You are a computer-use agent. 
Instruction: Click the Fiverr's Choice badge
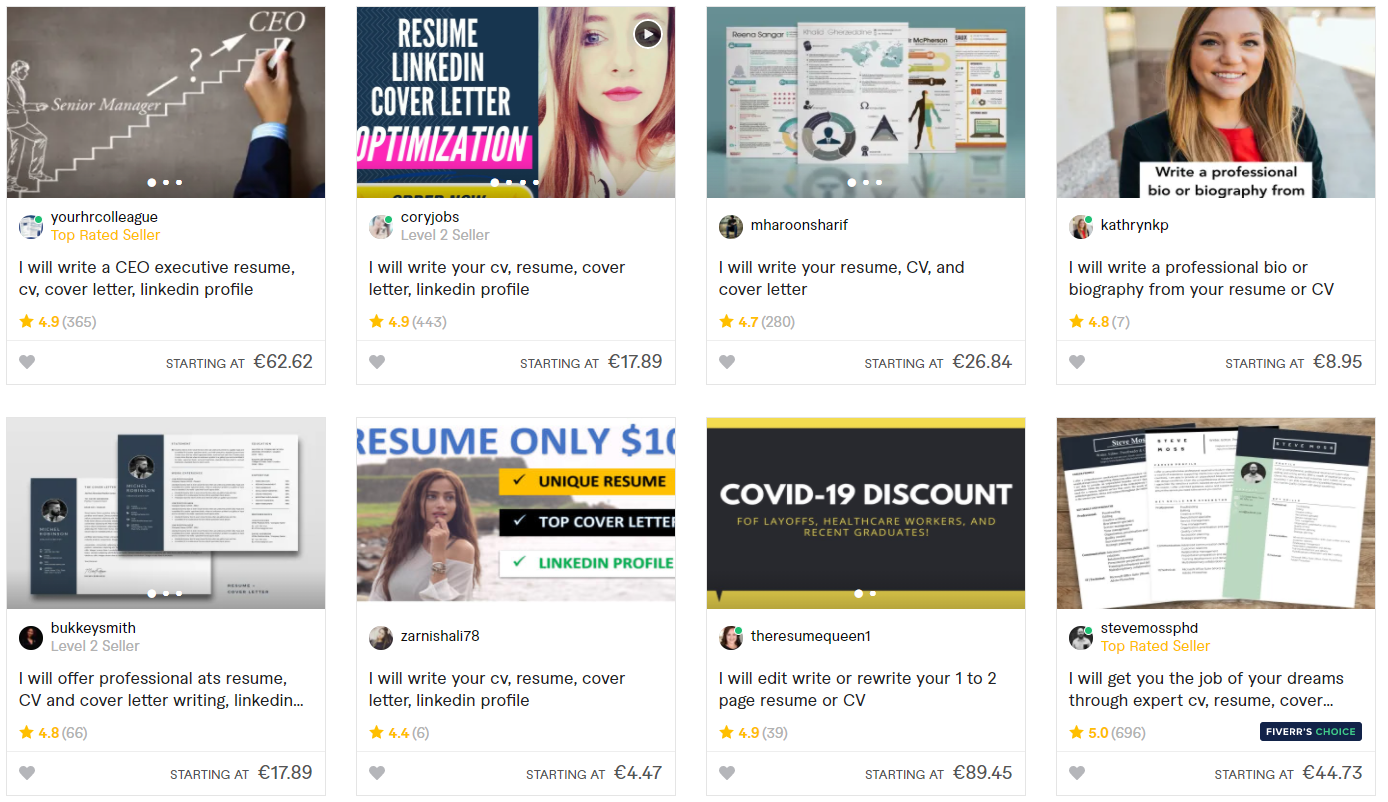1310,732
